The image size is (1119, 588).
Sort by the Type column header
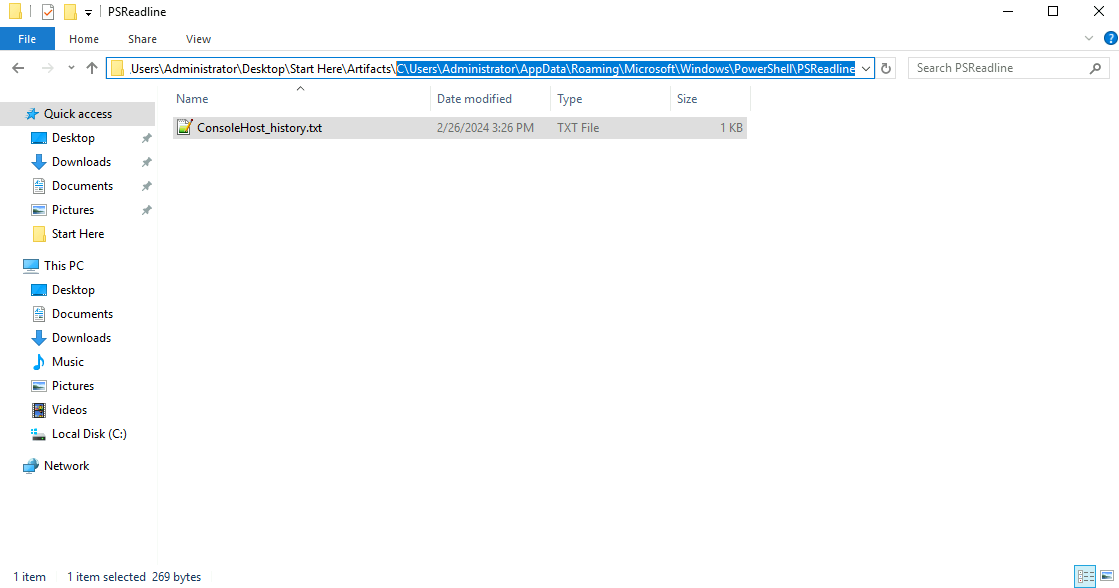coord(569,98)
